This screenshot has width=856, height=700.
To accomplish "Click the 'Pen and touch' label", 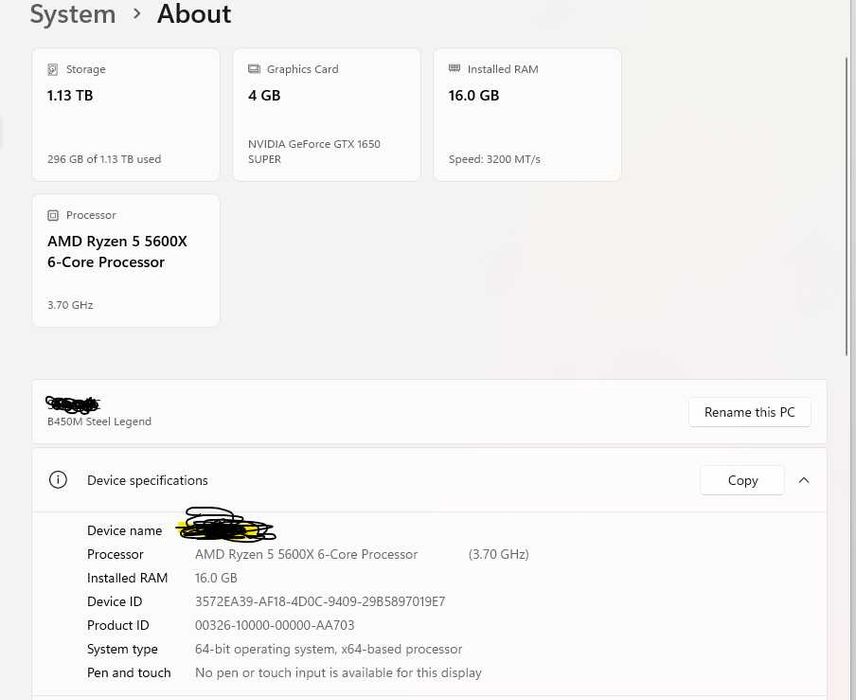I will [x=129, y=673].
